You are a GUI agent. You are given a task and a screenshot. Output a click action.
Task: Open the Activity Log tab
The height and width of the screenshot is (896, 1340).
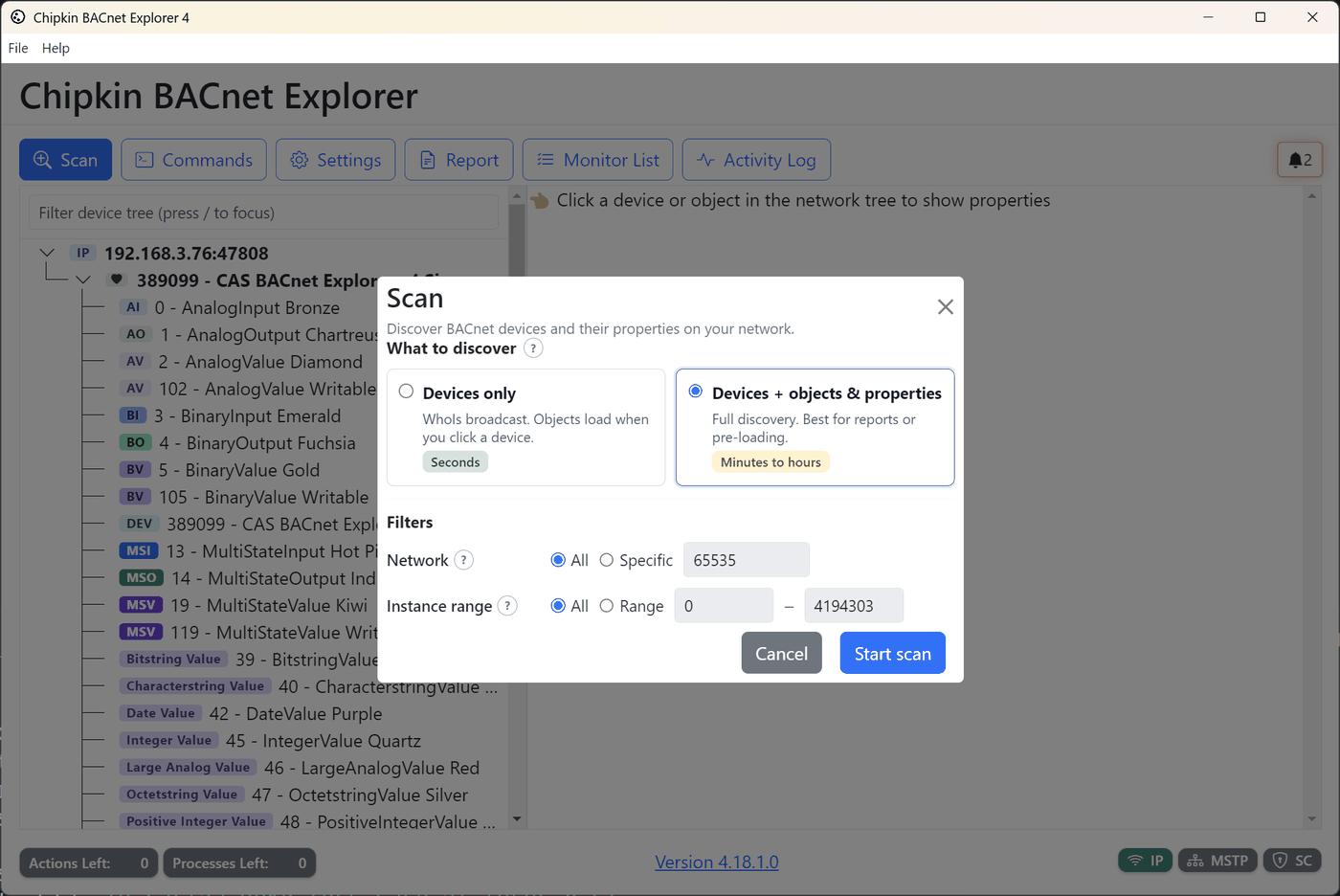(x=756, y=160)
